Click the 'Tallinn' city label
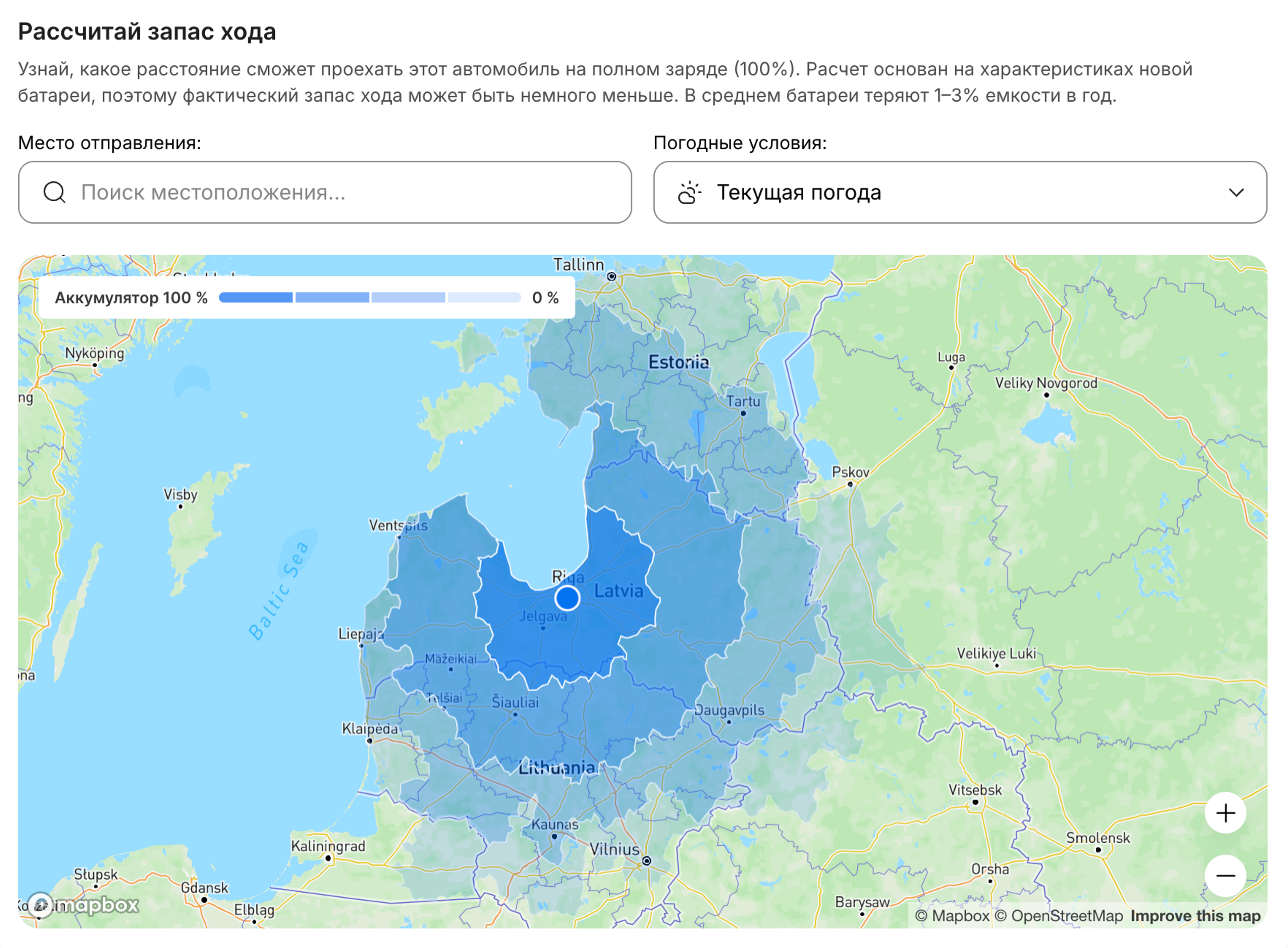1288x948 pixels. (x=578, y=265)
